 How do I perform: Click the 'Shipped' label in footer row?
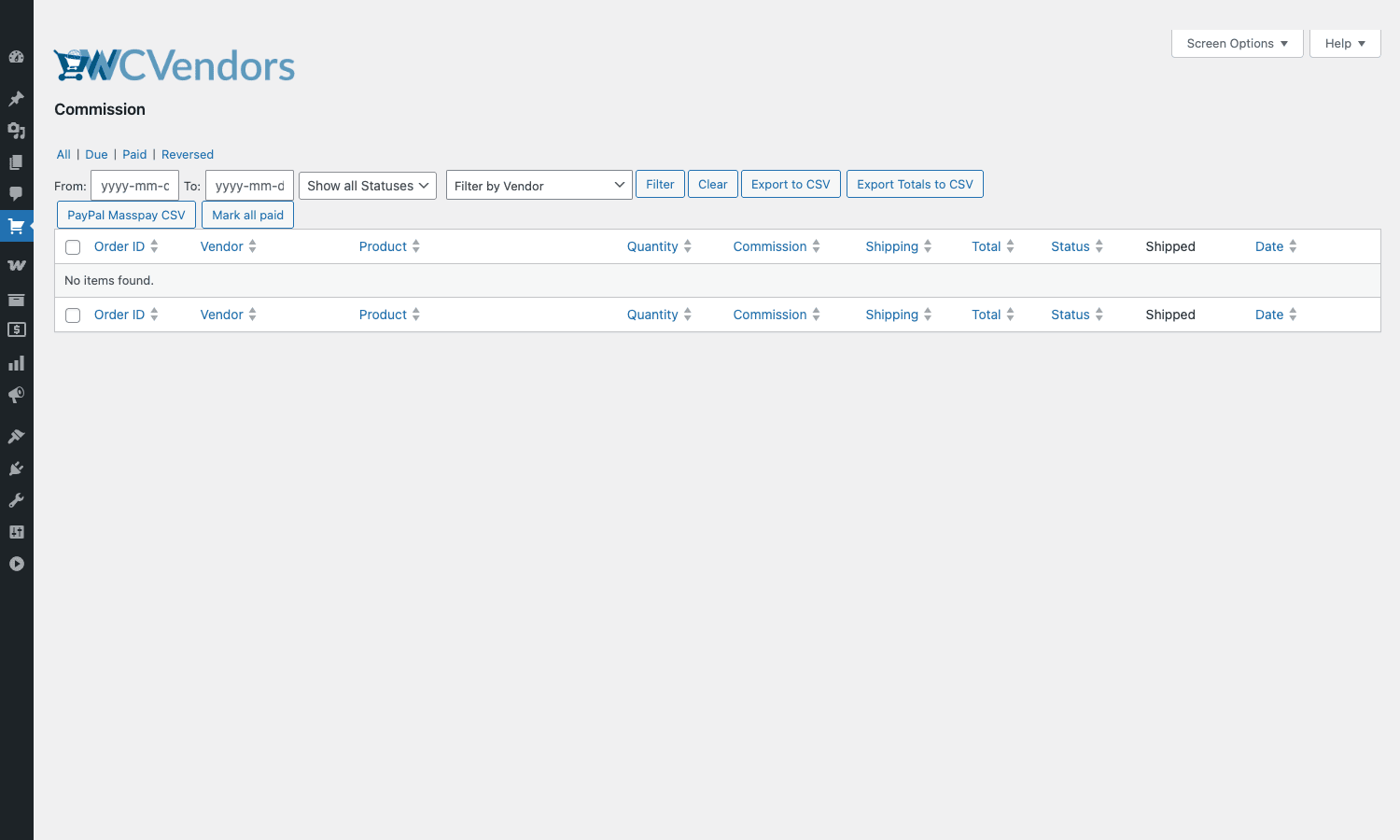click(x=1170, y=315)
